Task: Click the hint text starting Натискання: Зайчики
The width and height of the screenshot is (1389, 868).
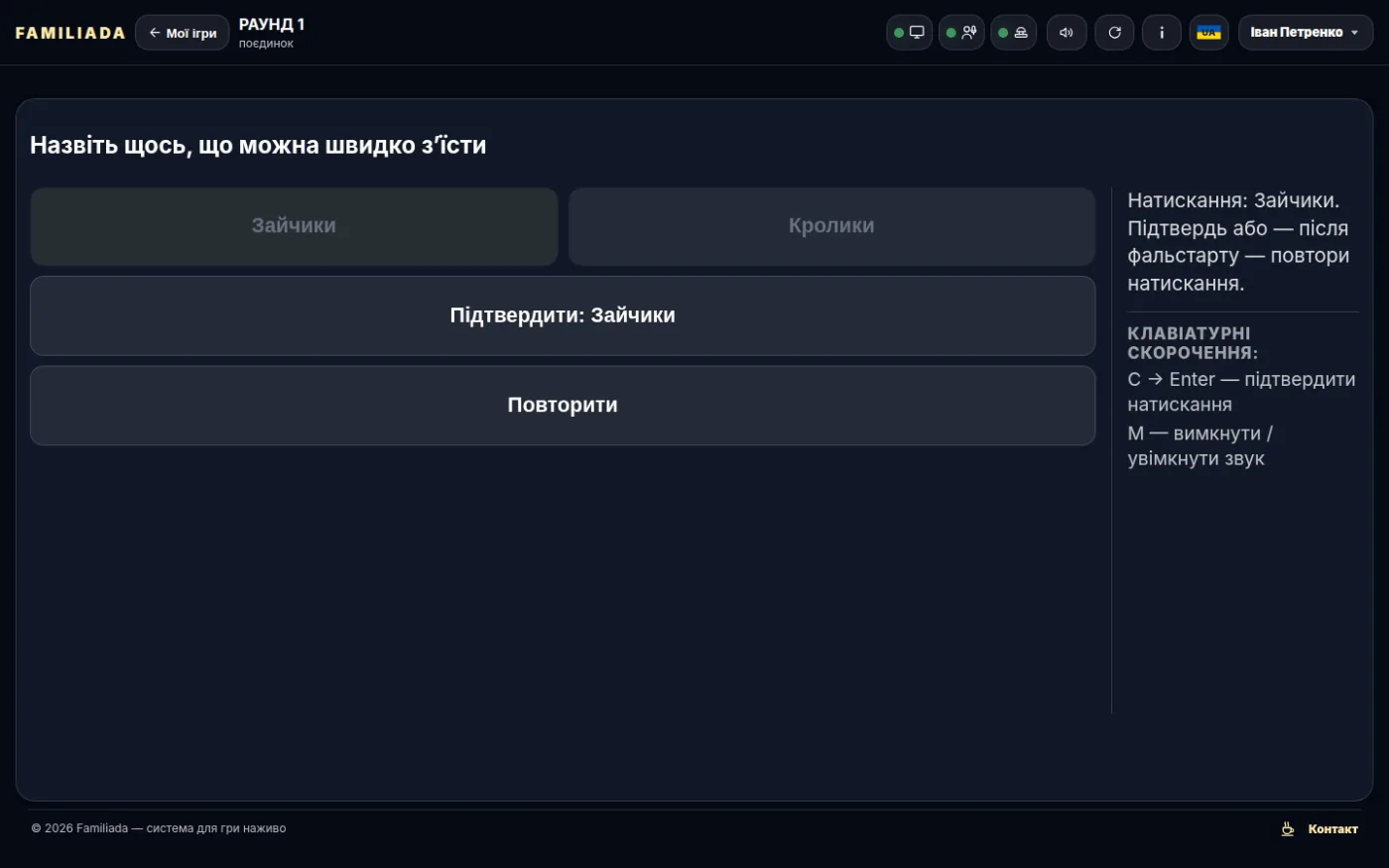Action: 1238,241
